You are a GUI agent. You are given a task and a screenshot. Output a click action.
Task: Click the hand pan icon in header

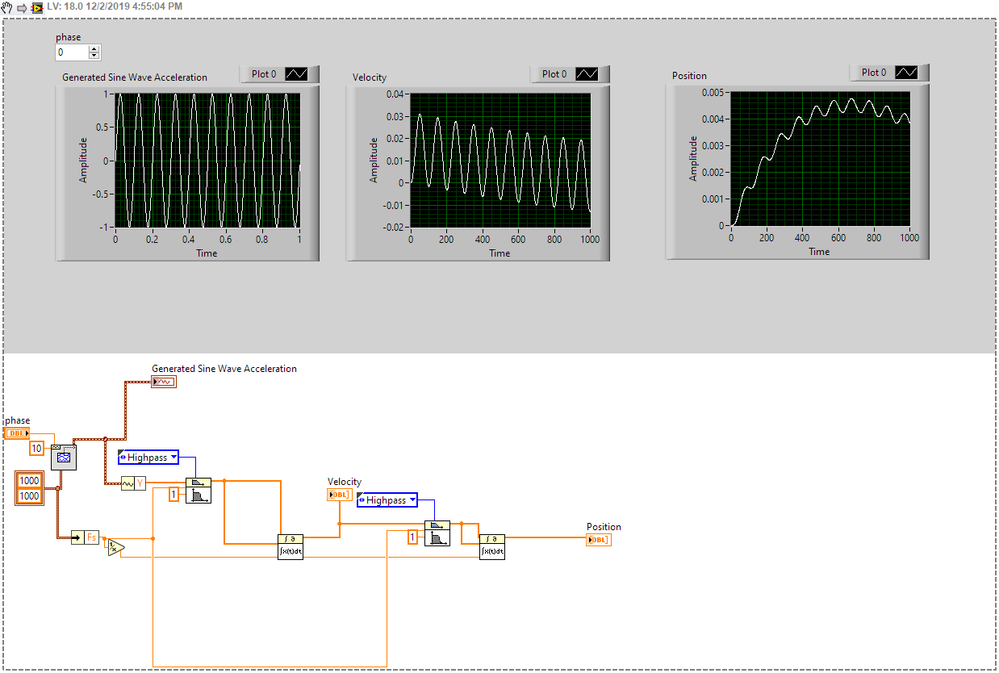coord(6,7)
